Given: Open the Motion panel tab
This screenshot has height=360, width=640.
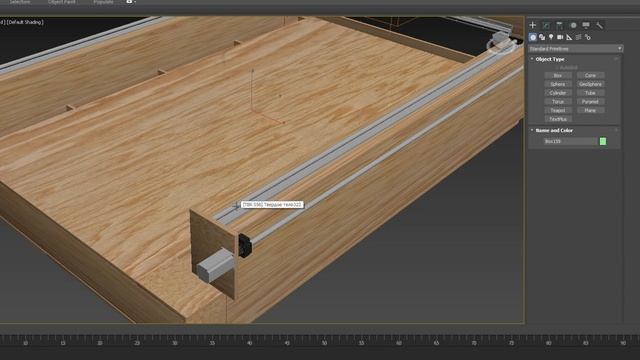Looking at the screenshot, I should 573,25.
